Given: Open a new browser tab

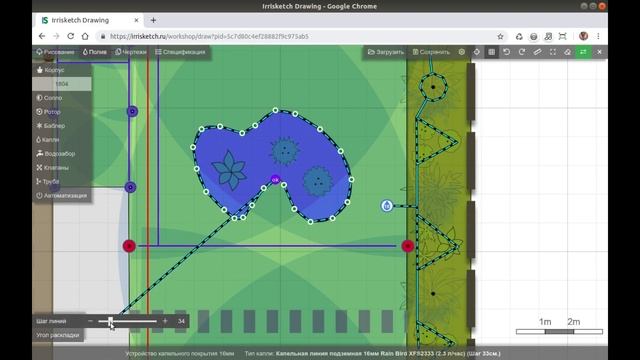Looking at the screenshot, I should (x=153, y=20).
